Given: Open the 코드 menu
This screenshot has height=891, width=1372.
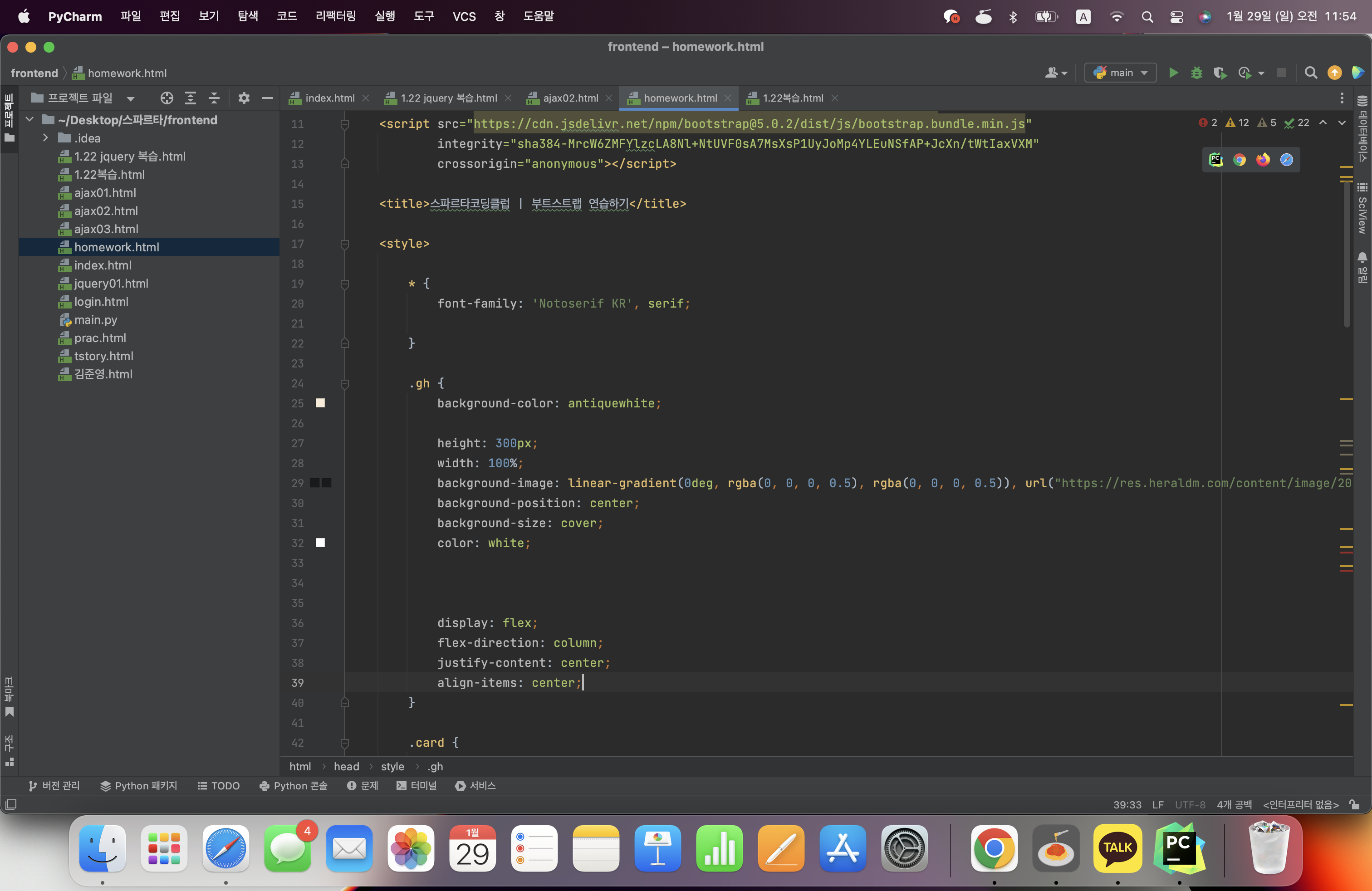Looking at the screenshot, I should pyautogui.click(x=286, y=16).
